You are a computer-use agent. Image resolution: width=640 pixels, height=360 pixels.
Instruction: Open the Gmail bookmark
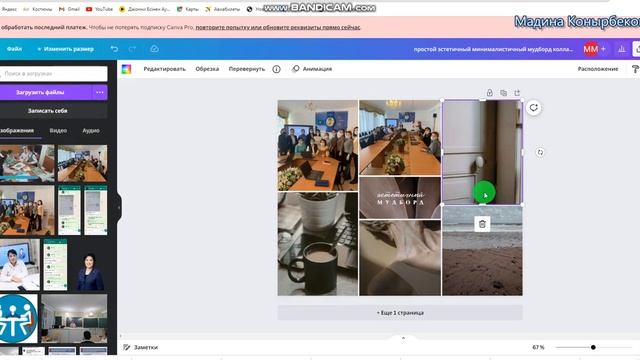click(69, 9)
